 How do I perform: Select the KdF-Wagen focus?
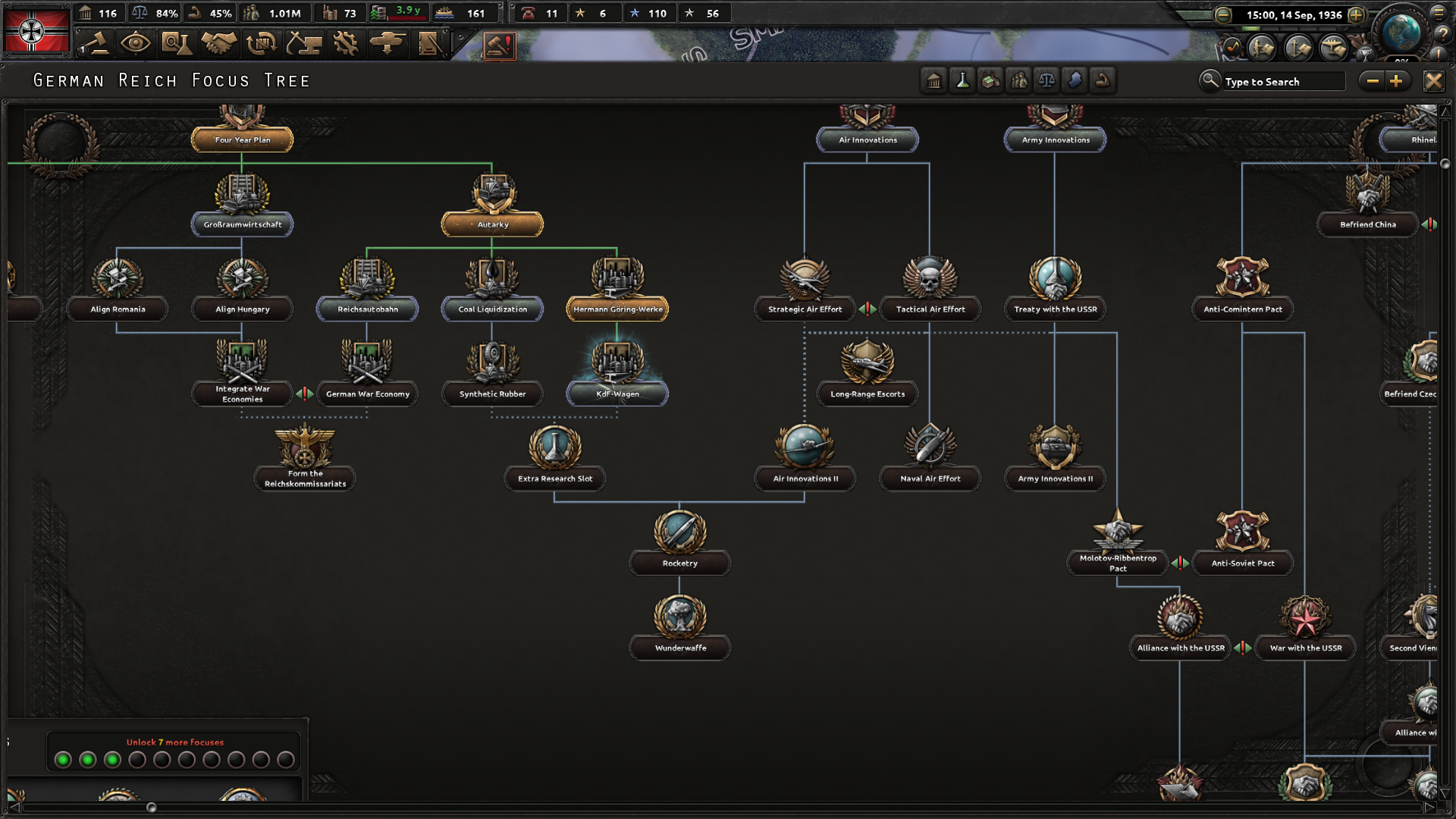coord(617,394)
